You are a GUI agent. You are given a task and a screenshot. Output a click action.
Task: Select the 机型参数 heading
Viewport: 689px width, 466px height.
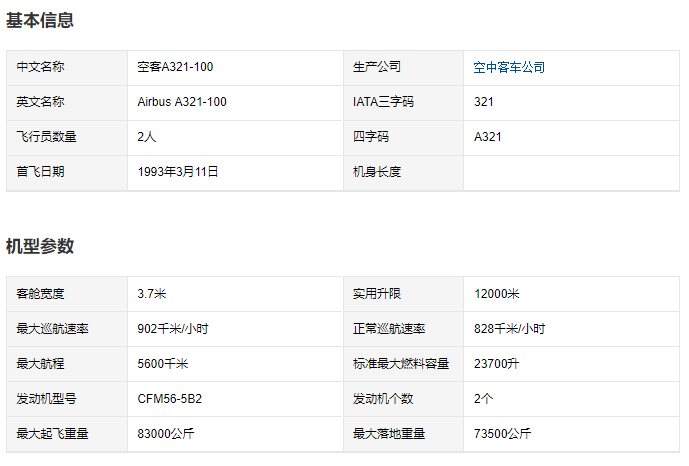[40, 246]
